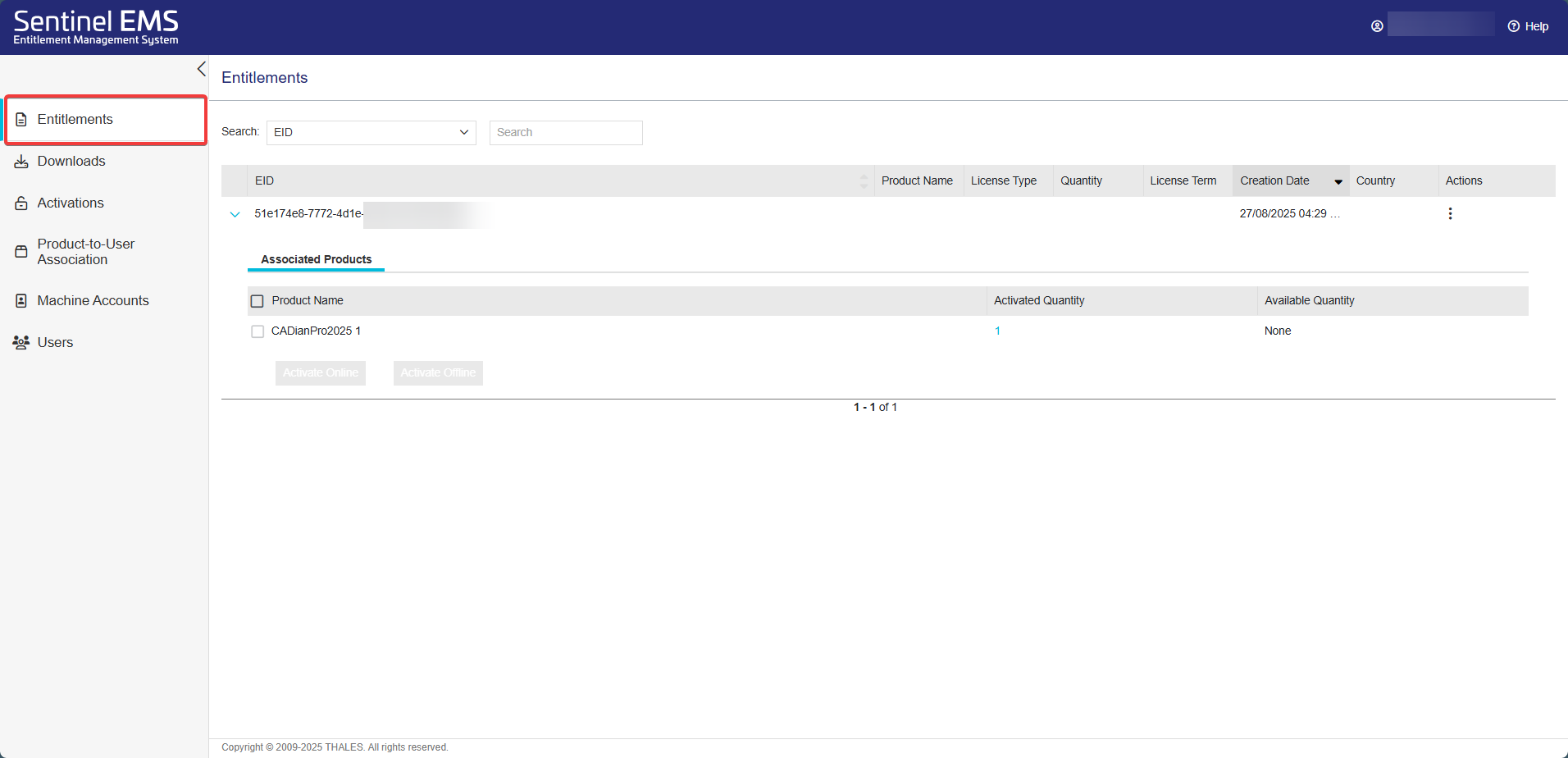1568x758 pixels.
Task: Click the CADianPro2025 1 product name
Action: click(316, 331)
